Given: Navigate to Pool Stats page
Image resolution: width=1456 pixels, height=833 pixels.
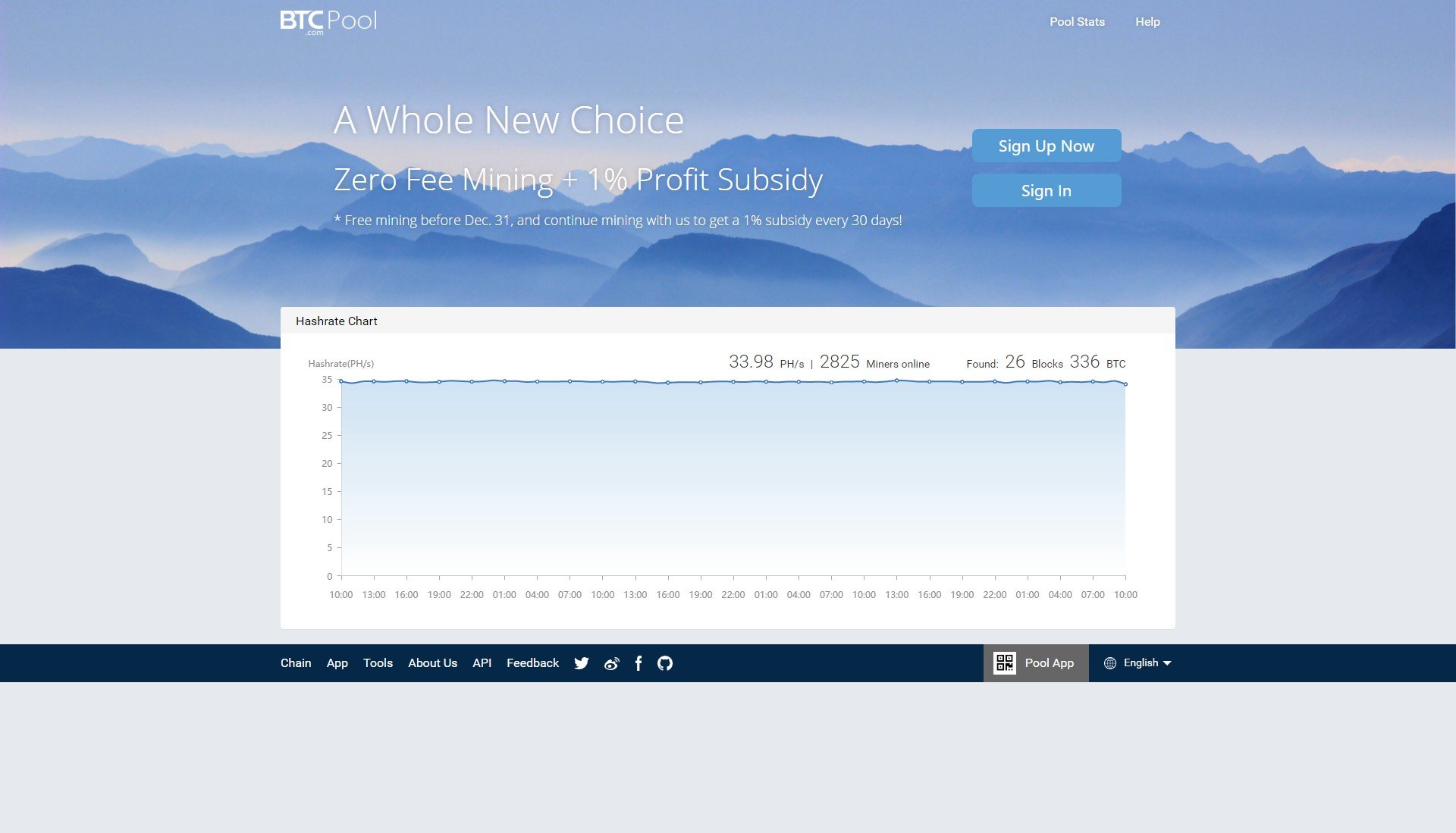Looking at the screenshot, I should tap(1076, 21).
